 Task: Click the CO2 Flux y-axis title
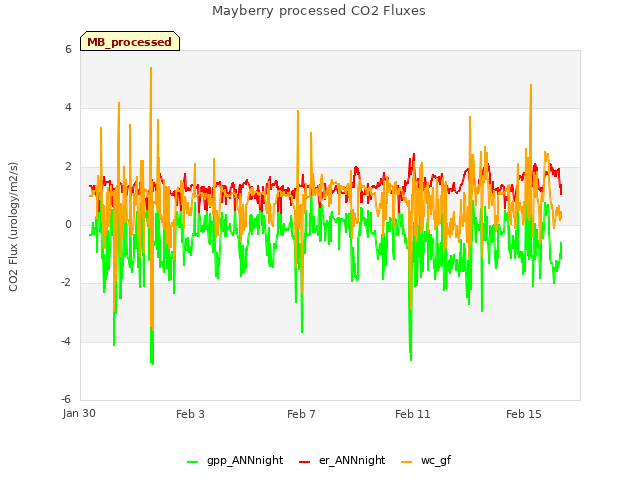tap(13, 227)
